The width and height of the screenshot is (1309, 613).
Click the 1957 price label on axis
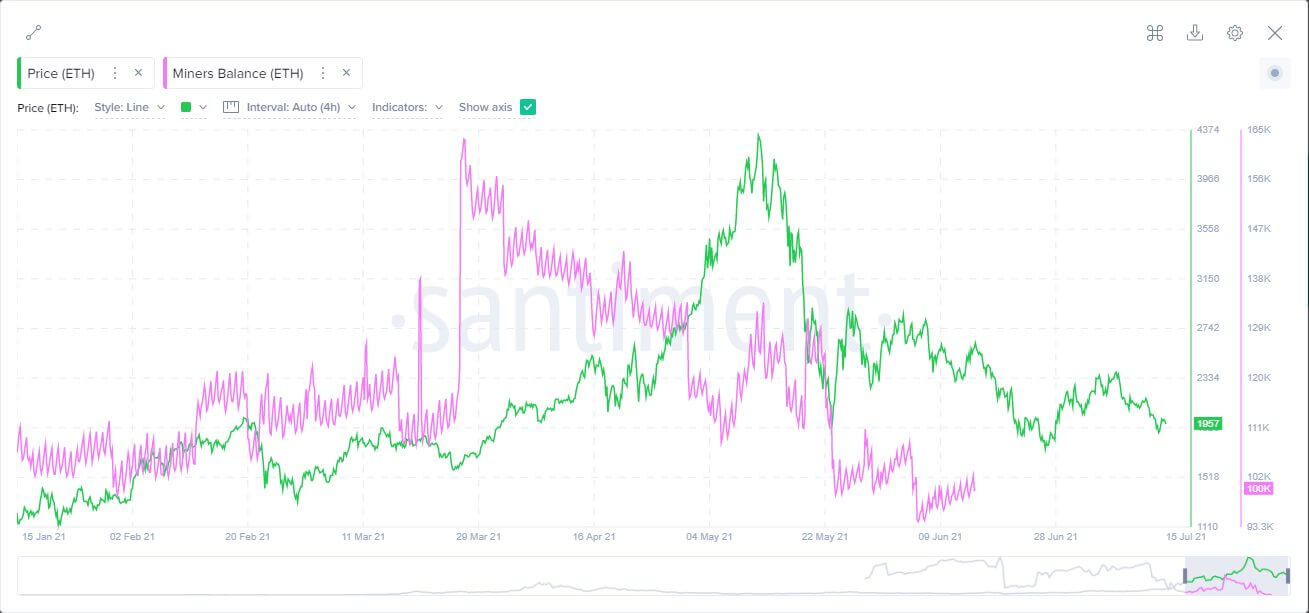pyautogui.click(x=1208, y=424)
